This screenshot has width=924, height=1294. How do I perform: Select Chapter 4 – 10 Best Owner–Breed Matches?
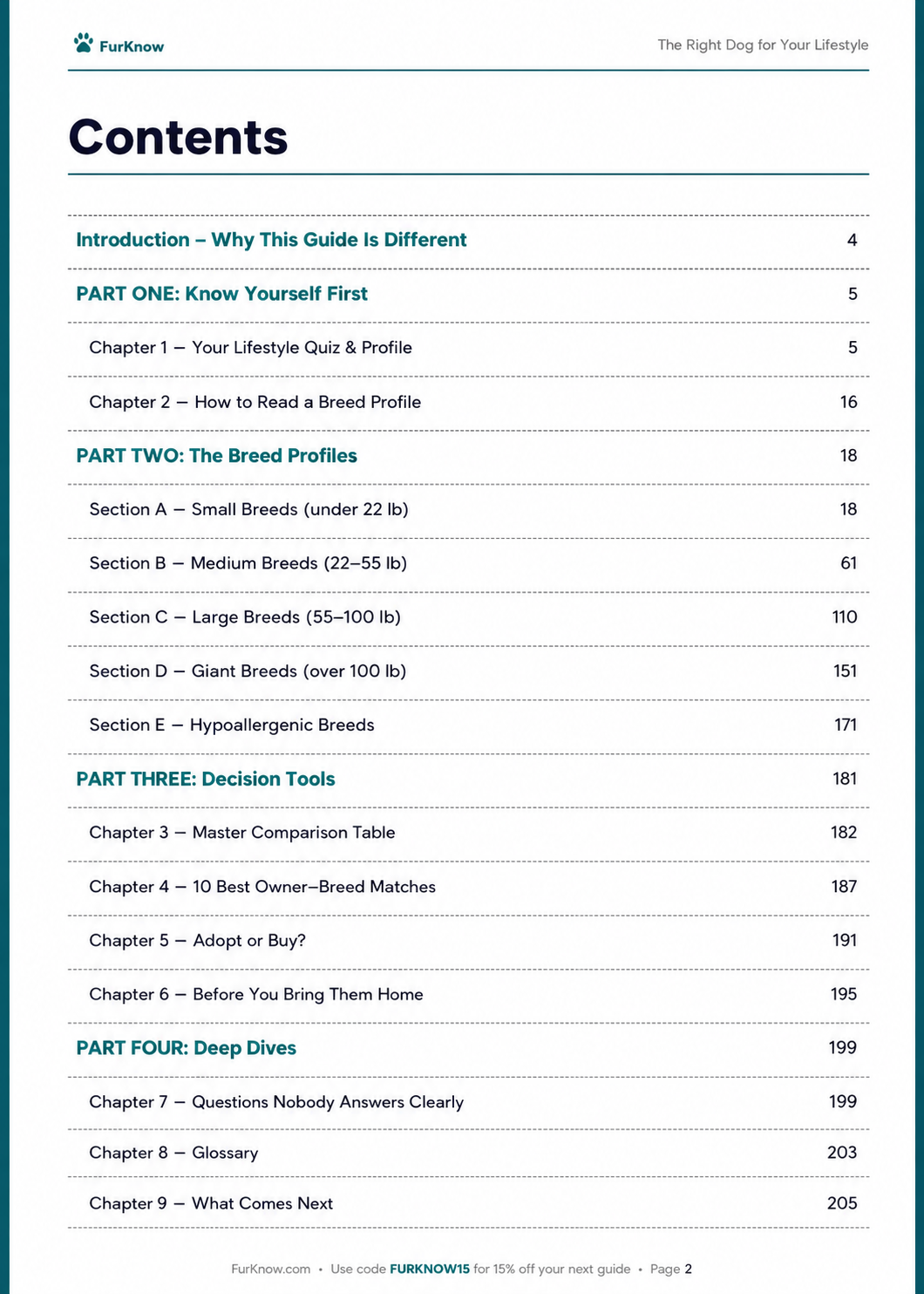468,888
